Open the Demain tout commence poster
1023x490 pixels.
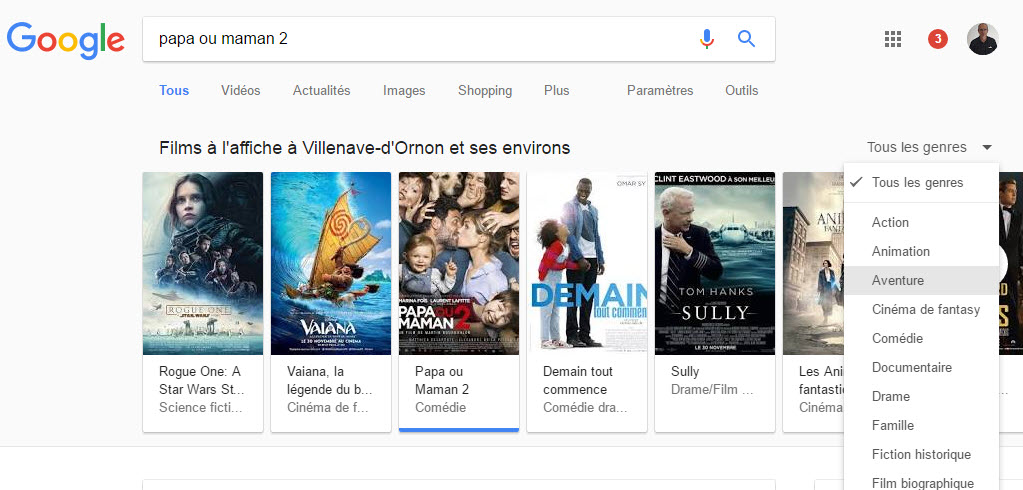click(587, 264)
